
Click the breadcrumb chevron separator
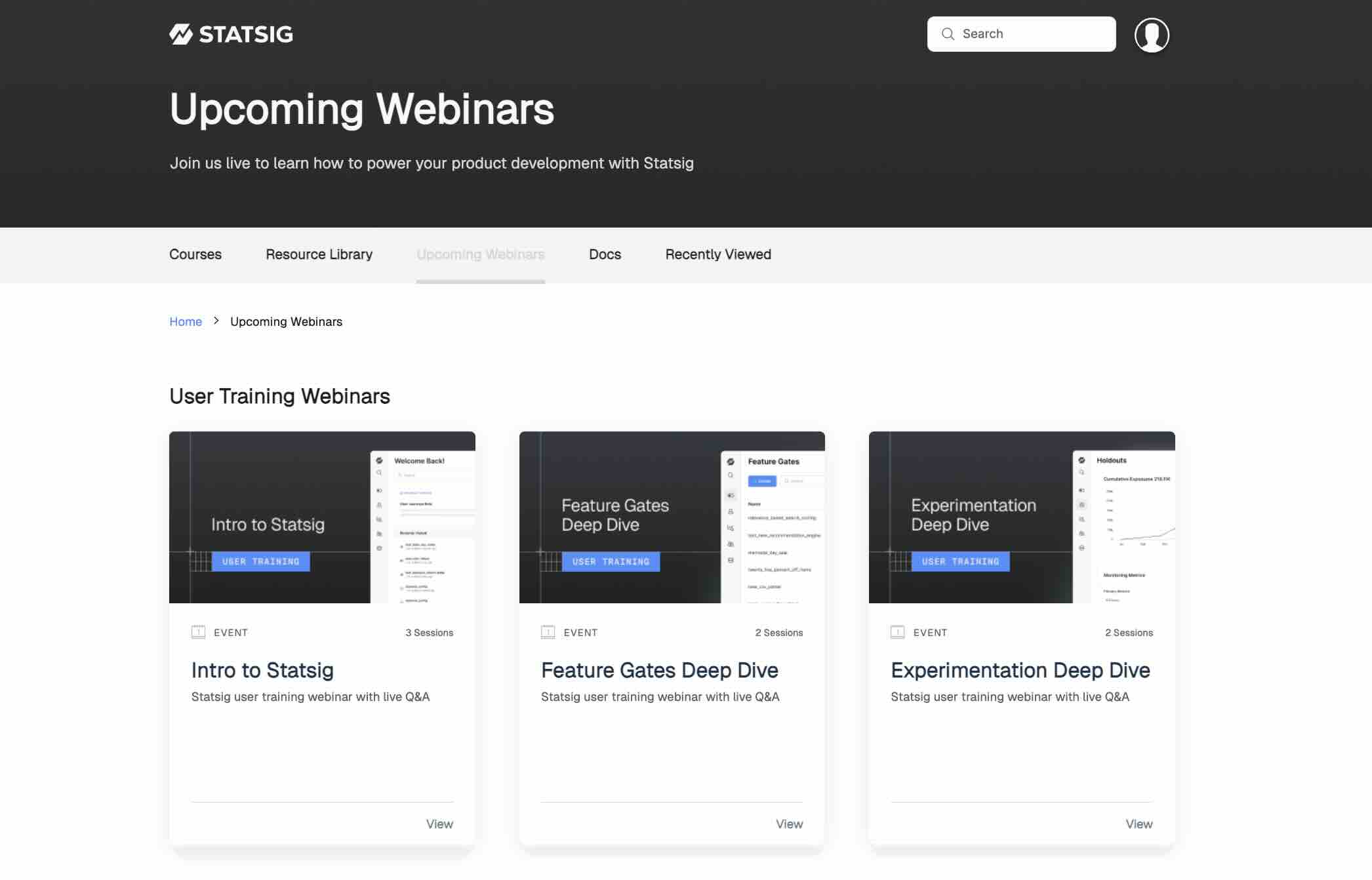(x=216, y=321)
